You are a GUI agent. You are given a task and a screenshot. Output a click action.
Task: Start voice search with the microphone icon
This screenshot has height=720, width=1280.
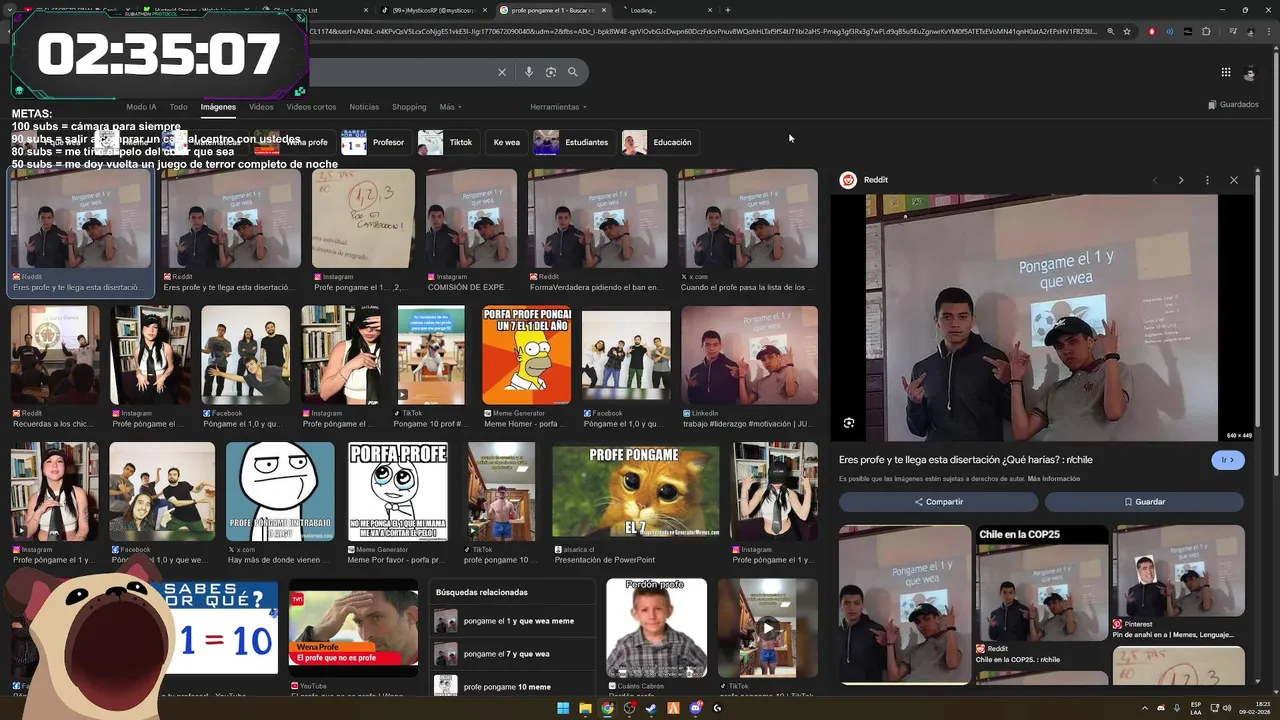click(x=529, y=72)
